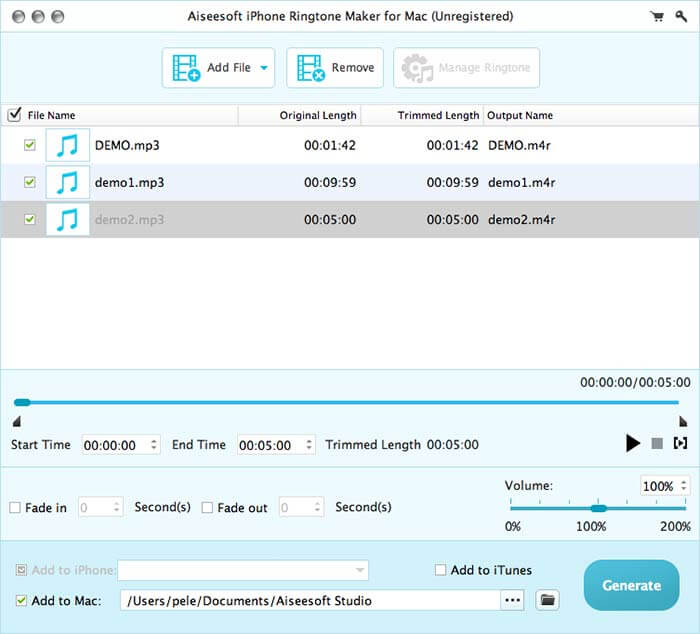700x634 pixels.
Task: Enable the Fade out checkbox
Action: pos(207,508)
